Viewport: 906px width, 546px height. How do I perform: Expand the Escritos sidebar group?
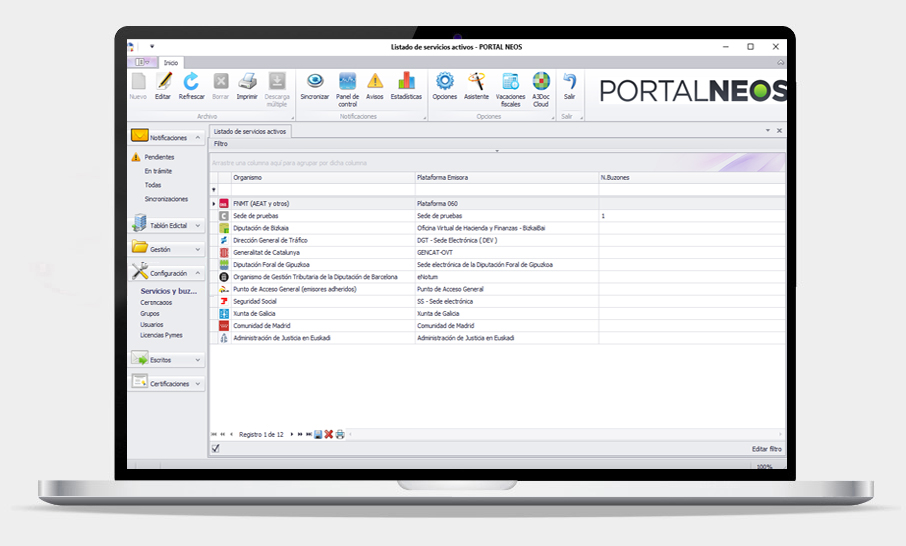coord(198,359)
